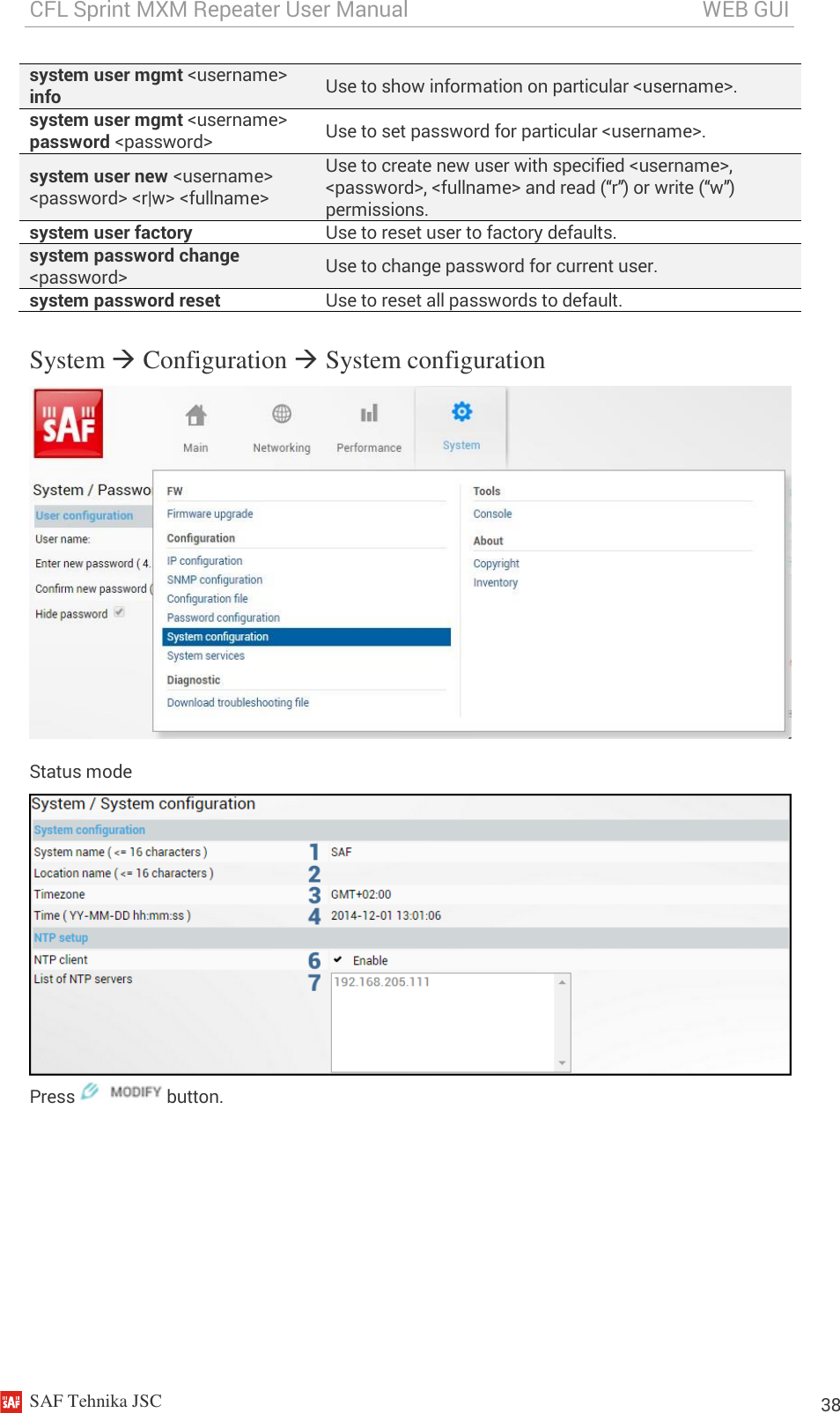The width and height of the screenshot is (840, 1413).
Task: Click the Time value 2014-12-01 13:01:06
Action: tap(386, 915)
